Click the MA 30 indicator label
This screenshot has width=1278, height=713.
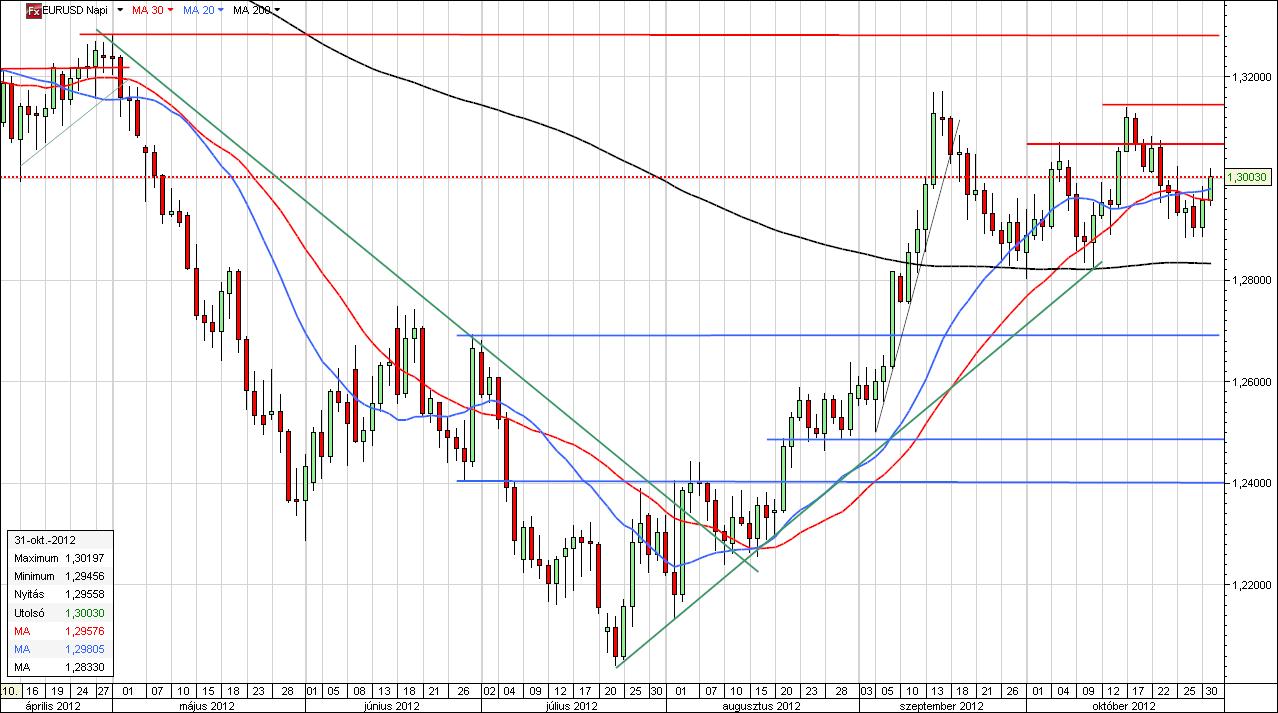coord(149,10)
